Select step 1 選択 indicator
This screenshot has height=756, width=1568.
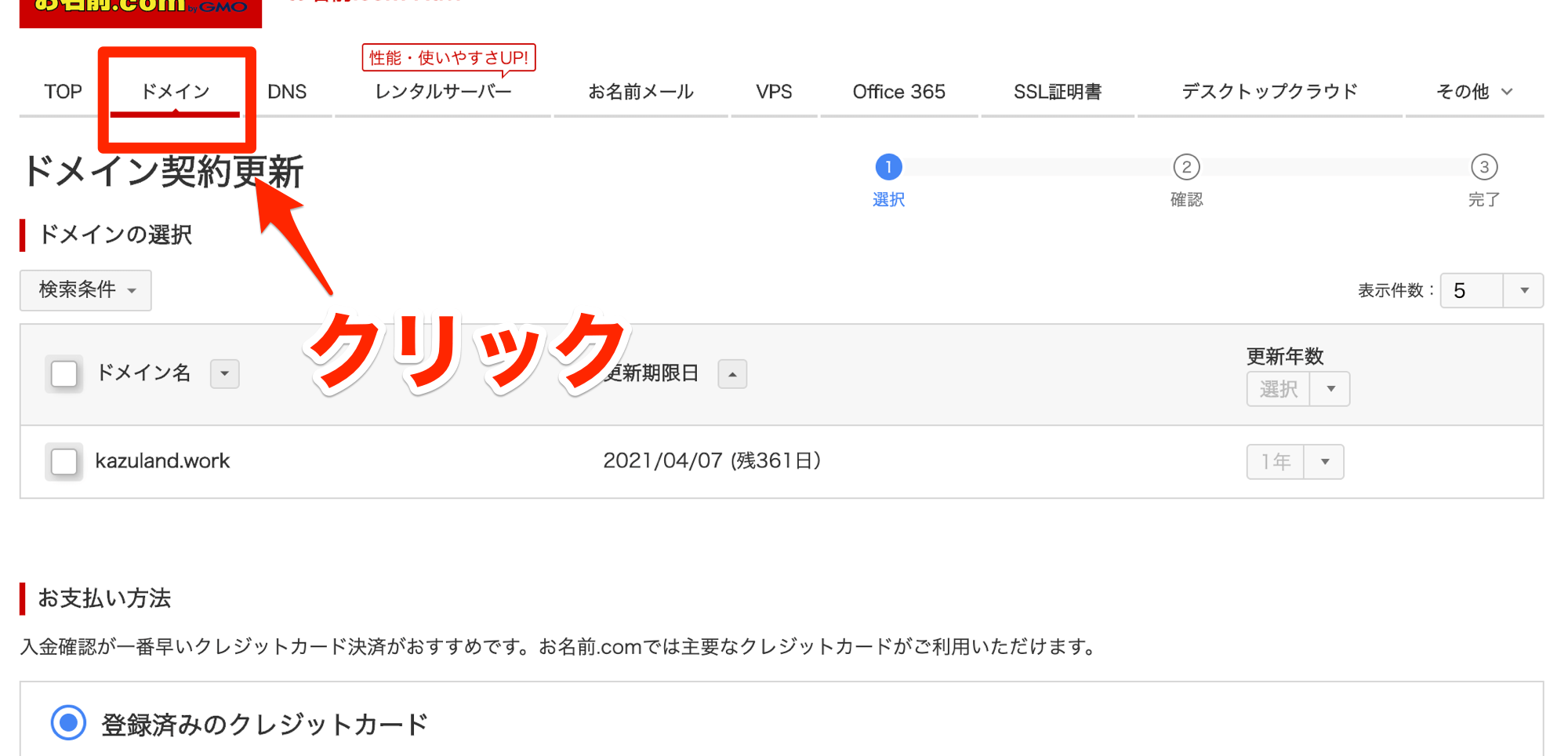click(x=887, y=167)
